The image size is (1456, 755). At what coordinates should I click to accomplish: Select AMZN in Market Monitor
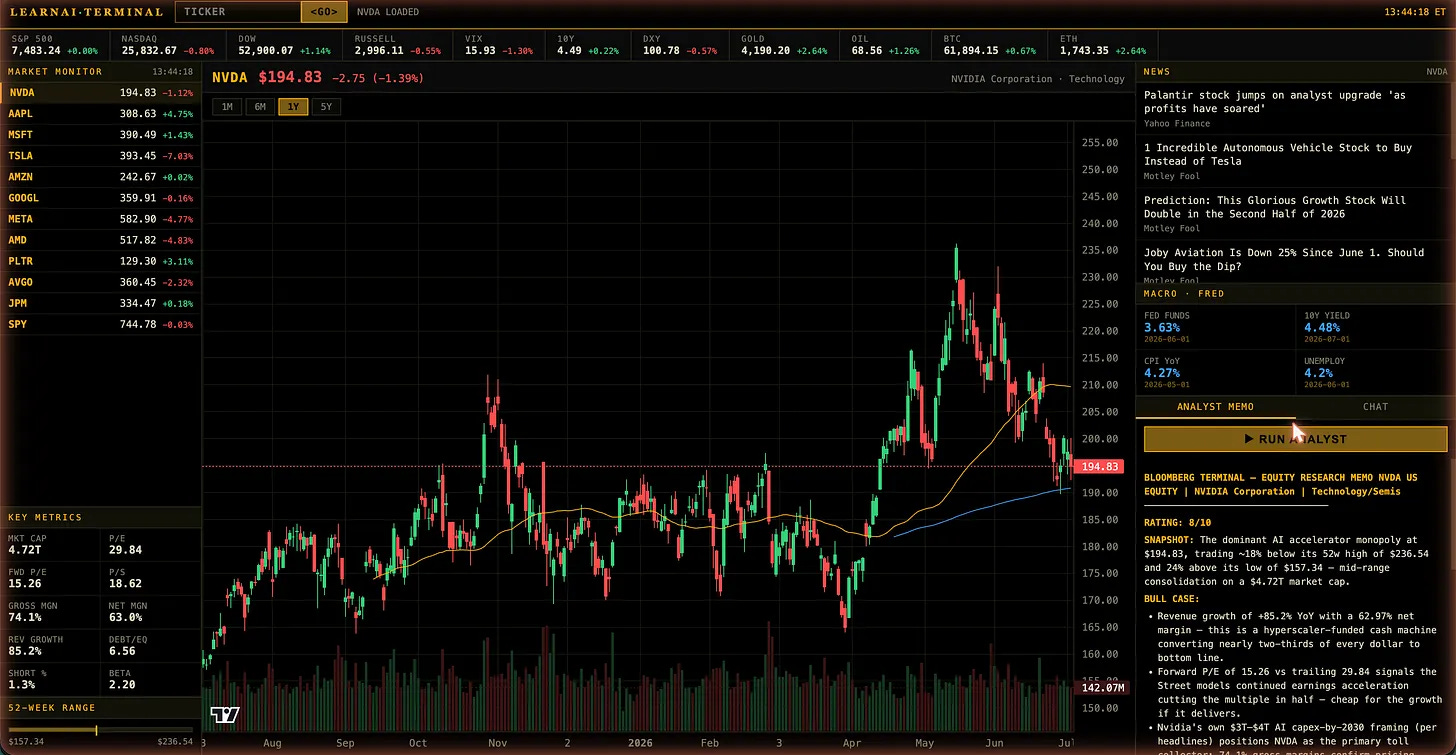[100, 177]
